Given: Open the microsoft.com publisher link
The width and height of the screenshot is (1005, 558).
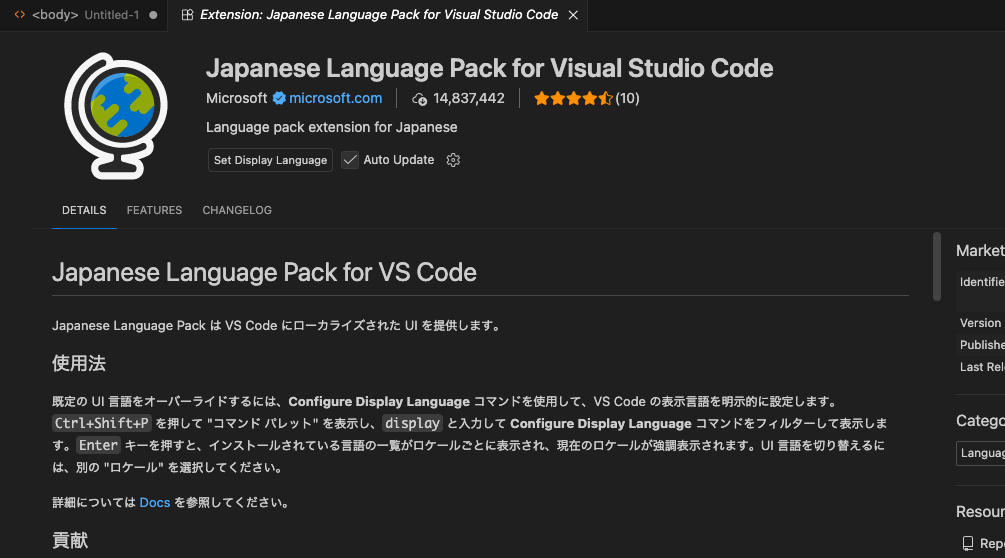Looking at the screenshot, I should pos(335,98).
